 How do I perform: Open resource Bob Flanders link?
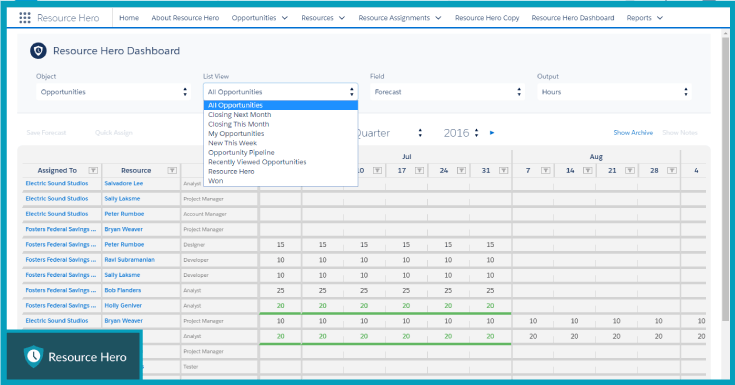click(x=123, y=290)
